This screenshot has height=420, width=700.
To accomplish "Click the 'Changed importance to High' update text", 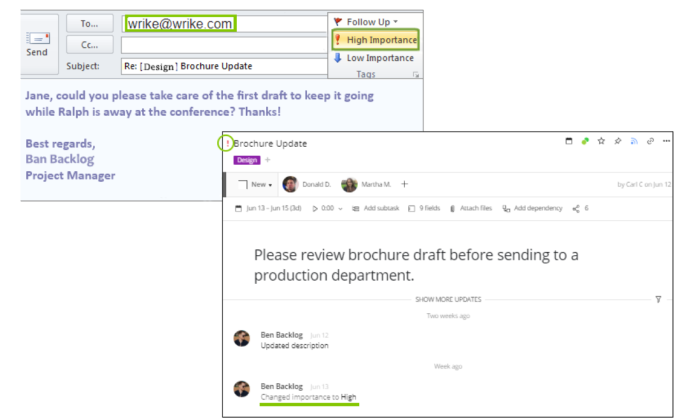I will tap(308, 397).
